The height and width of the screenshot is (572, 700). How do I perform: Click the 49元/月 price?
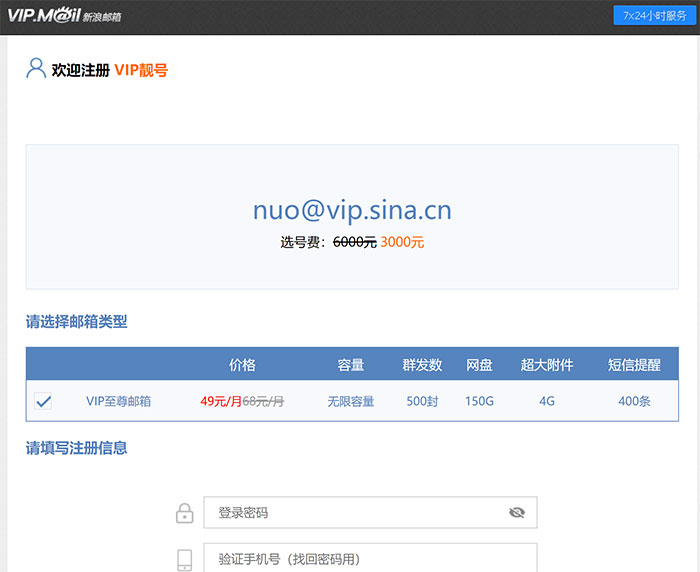click(221, 401)
